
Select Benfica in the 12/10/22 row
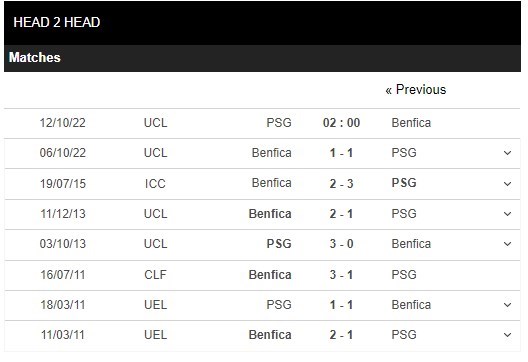(x=411, y=123)
